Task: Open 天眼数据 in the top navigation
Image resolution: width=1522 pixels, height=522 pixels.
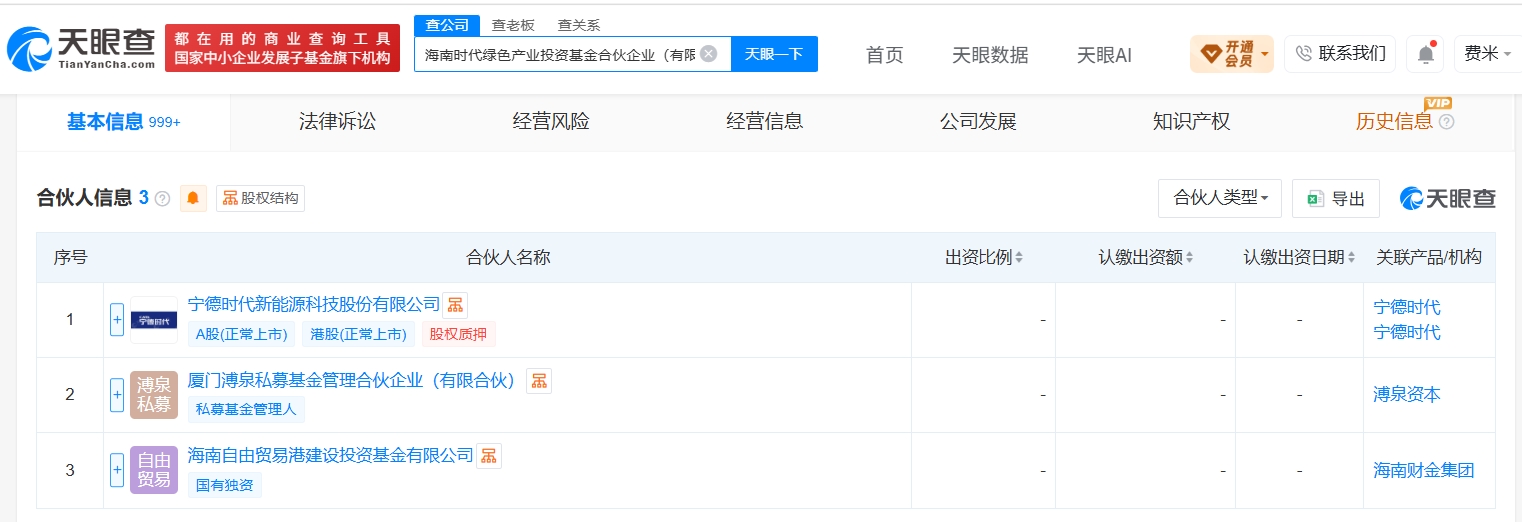Action: 990,55
